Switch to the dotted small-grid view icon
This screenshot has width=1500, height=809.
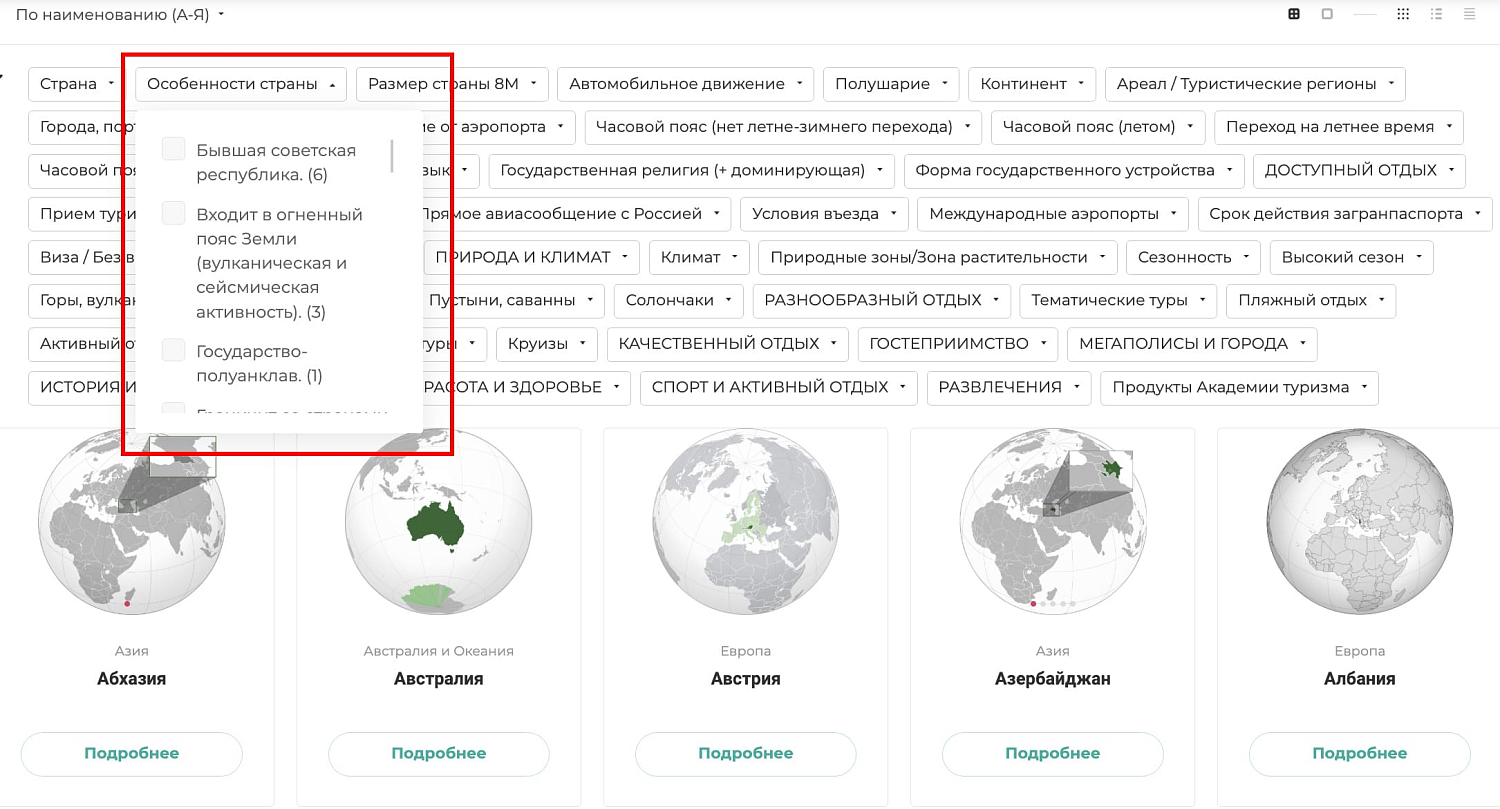(x=1403, y=14)
